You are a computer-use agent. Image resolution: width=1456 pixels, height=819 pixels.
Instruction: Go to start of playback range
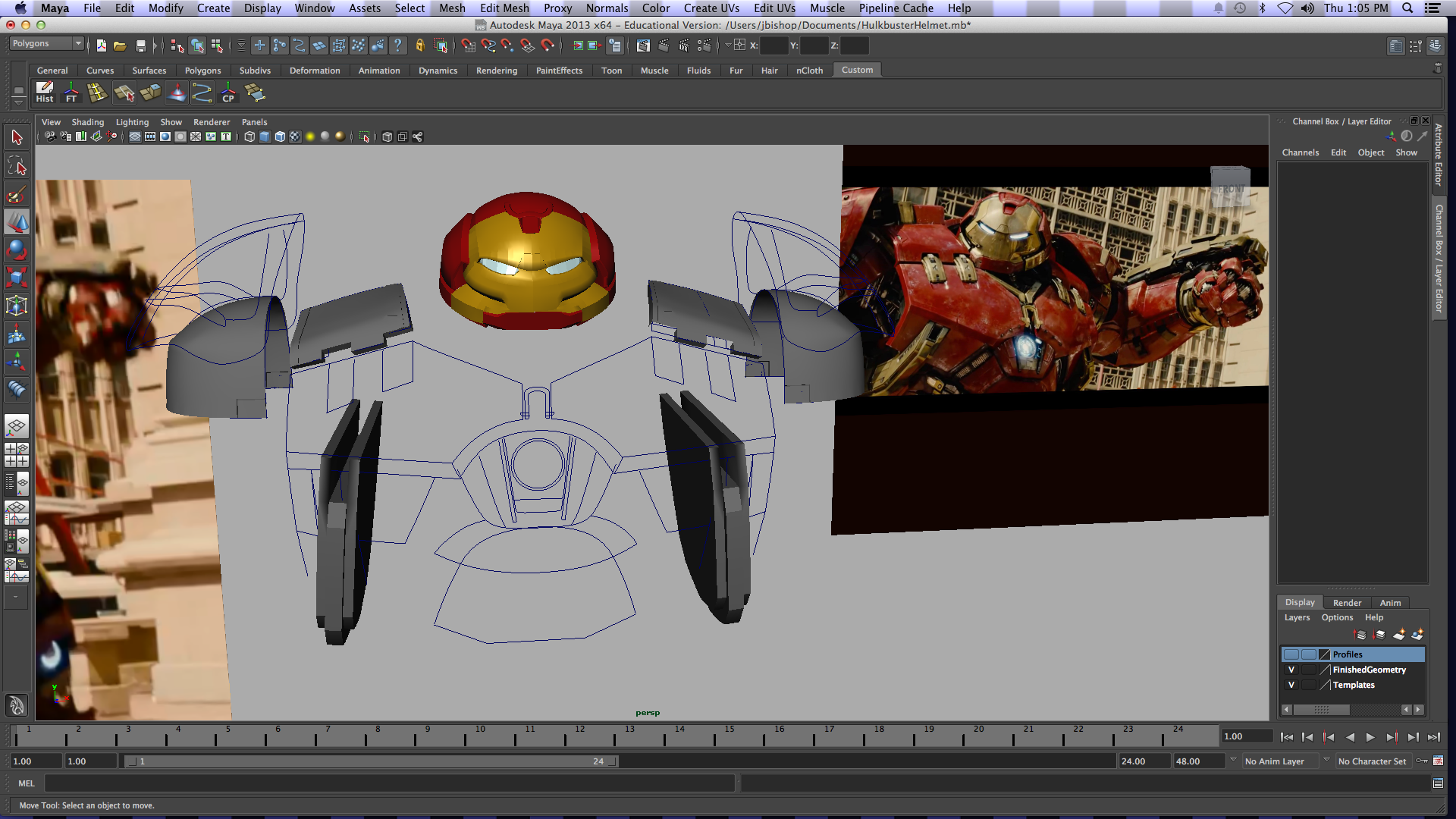(1287, 737)
